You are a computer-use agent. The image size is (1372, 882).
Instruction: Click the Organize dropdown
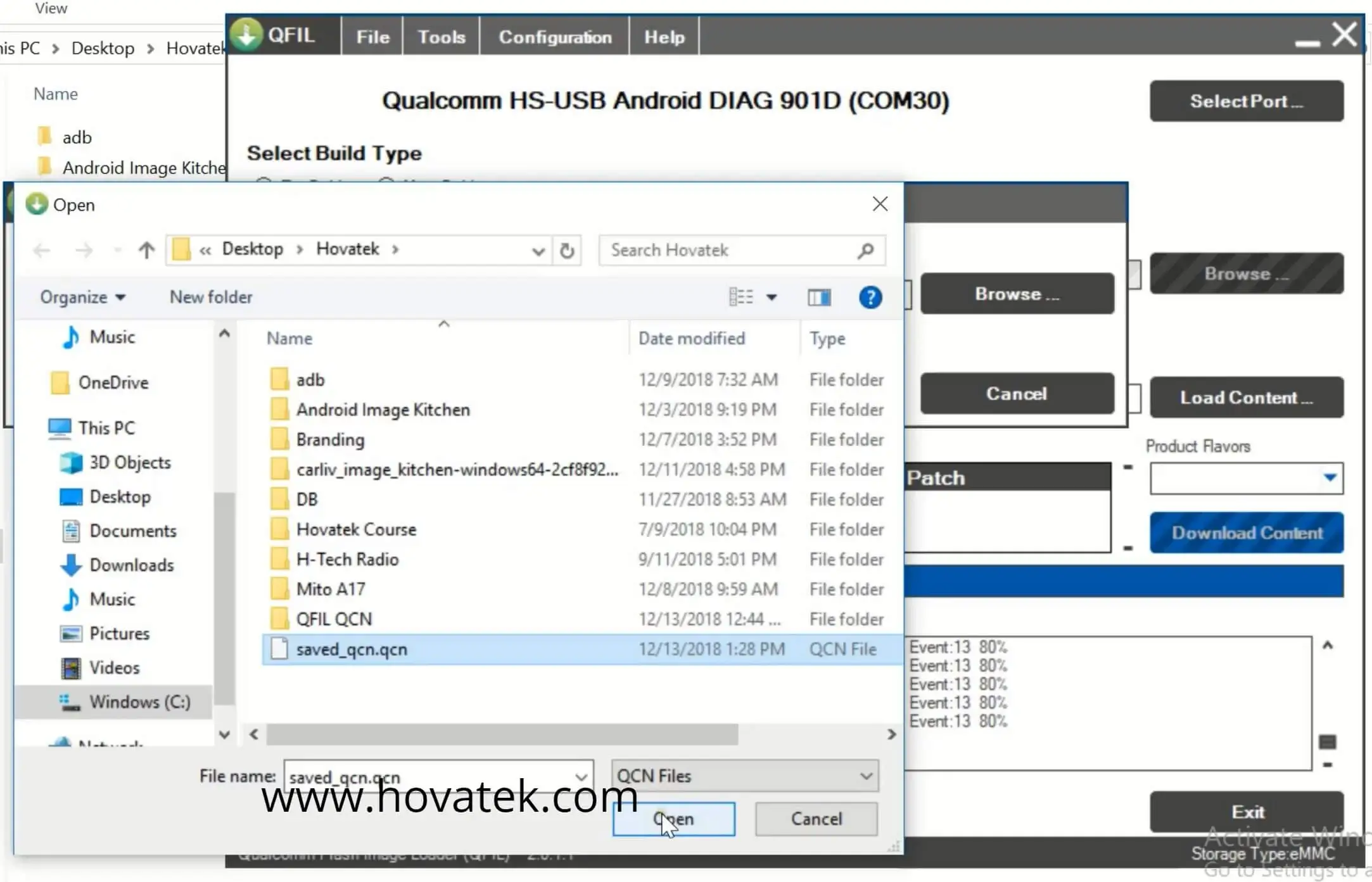(x=81, y=296)
